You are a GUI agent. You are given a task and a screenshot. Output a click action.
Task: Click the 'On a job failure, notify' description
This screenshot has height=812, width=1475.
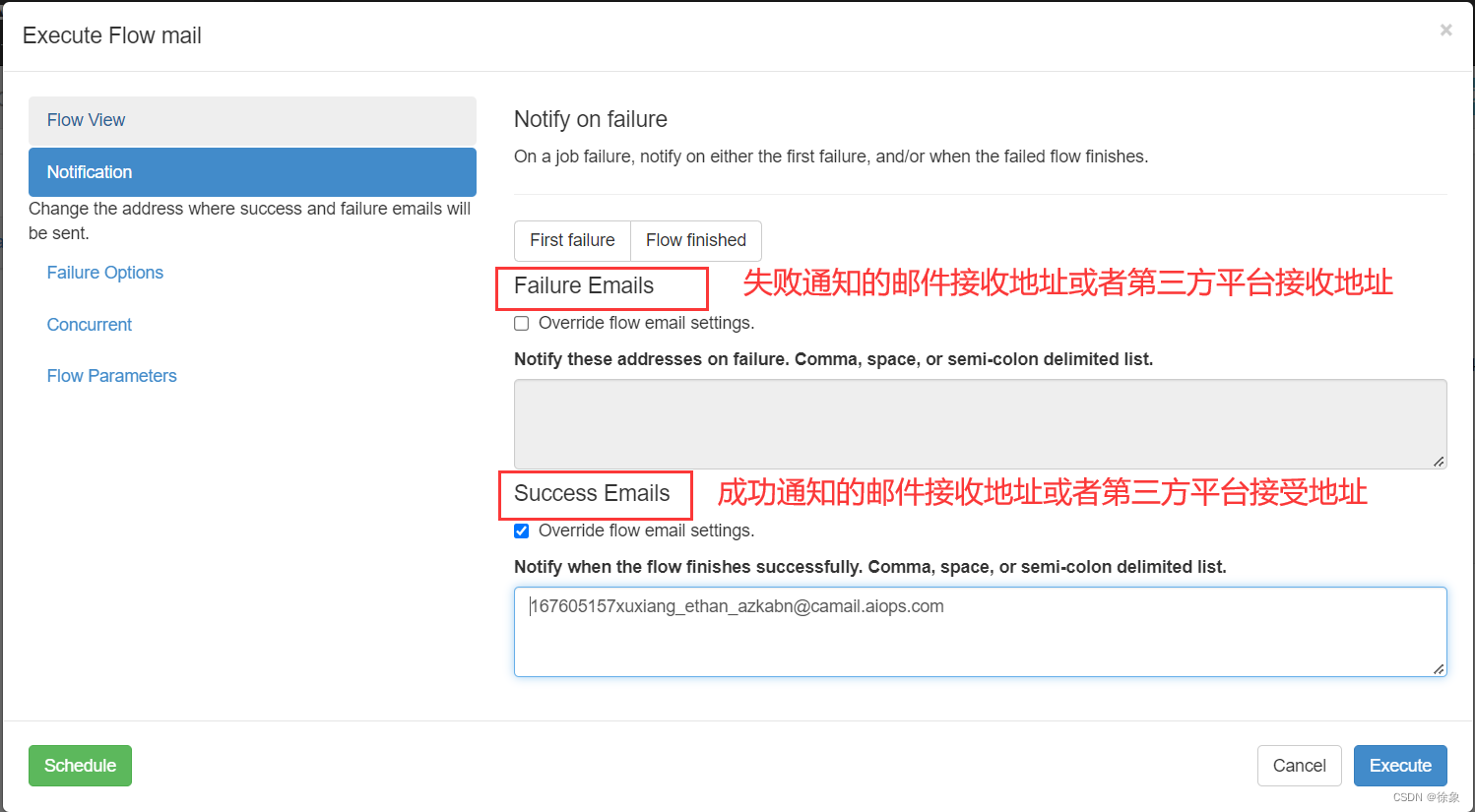831,156
